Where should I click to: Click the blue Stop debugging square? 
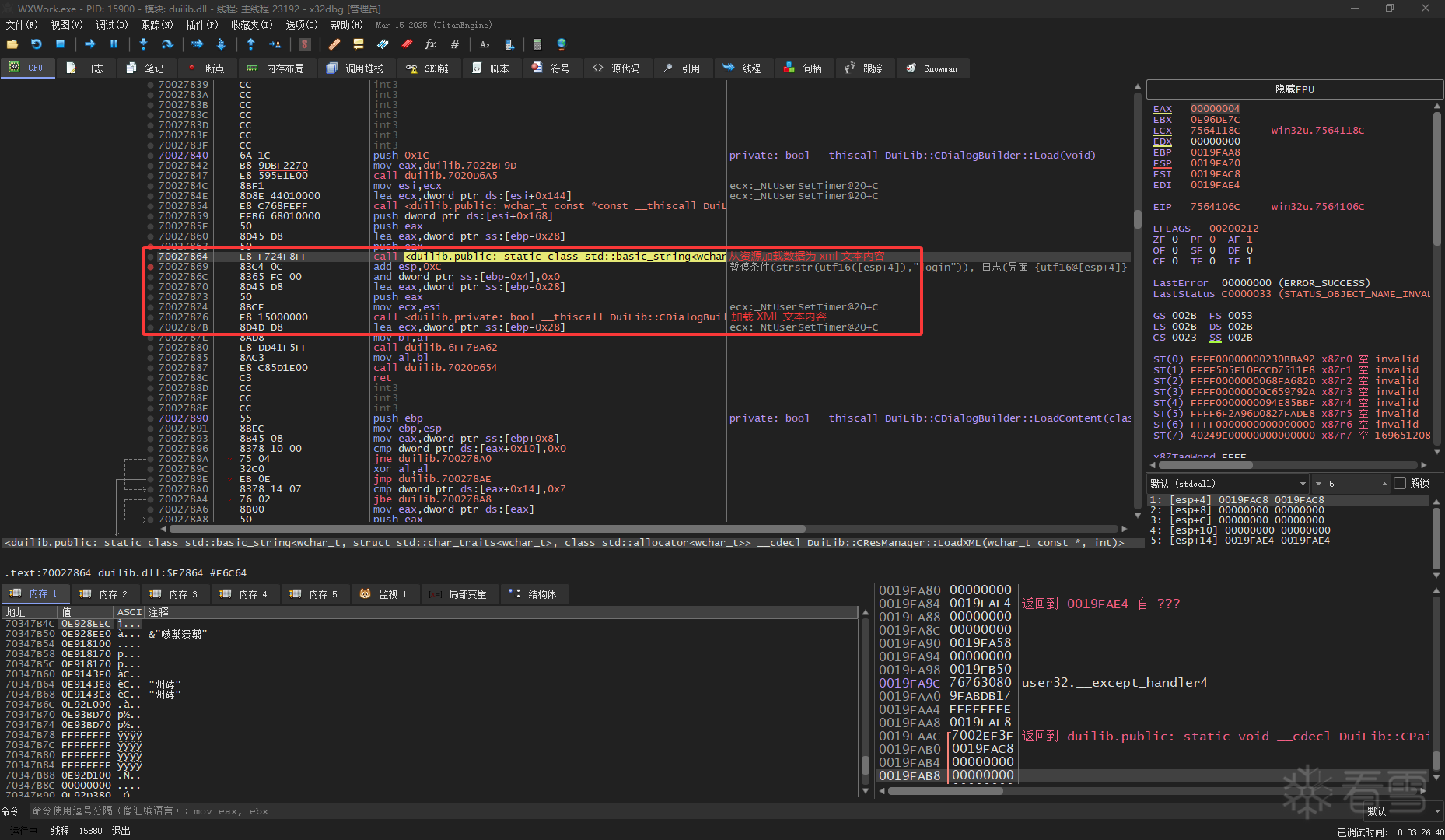60,44
